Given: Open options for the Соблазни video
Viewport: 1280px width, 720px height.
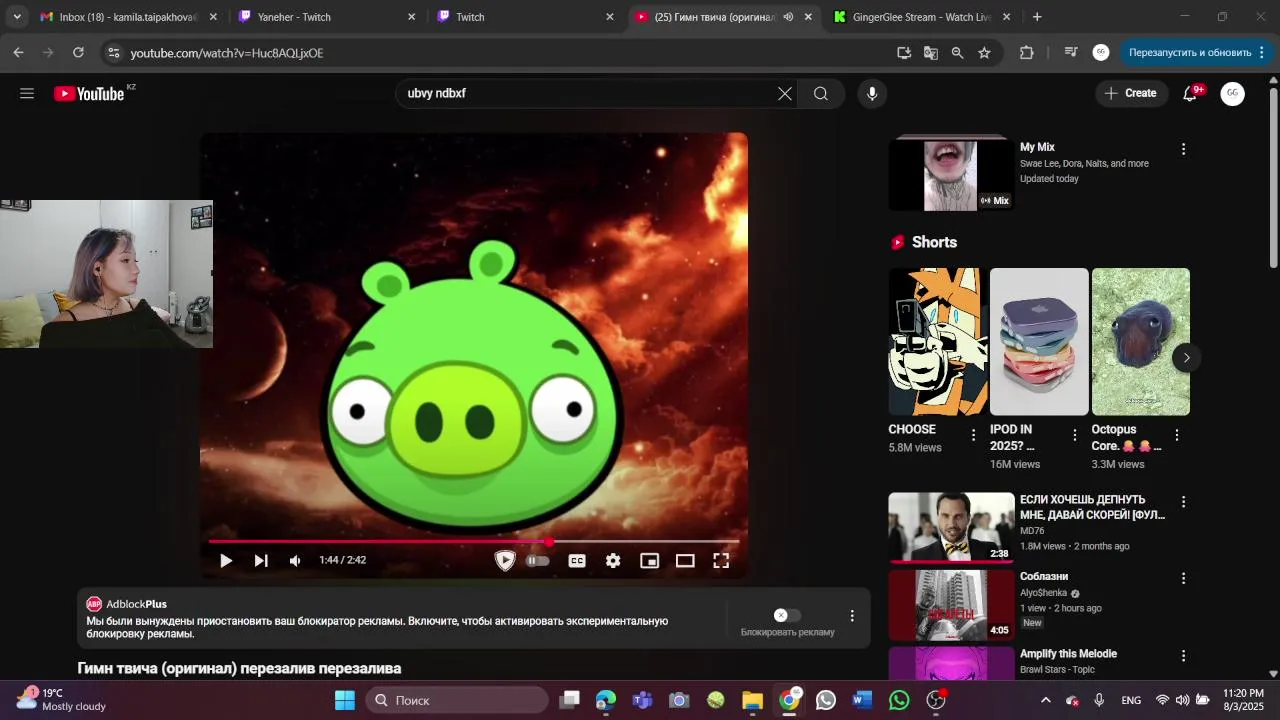Looking at the screenshot, I should coord(1184,578).
